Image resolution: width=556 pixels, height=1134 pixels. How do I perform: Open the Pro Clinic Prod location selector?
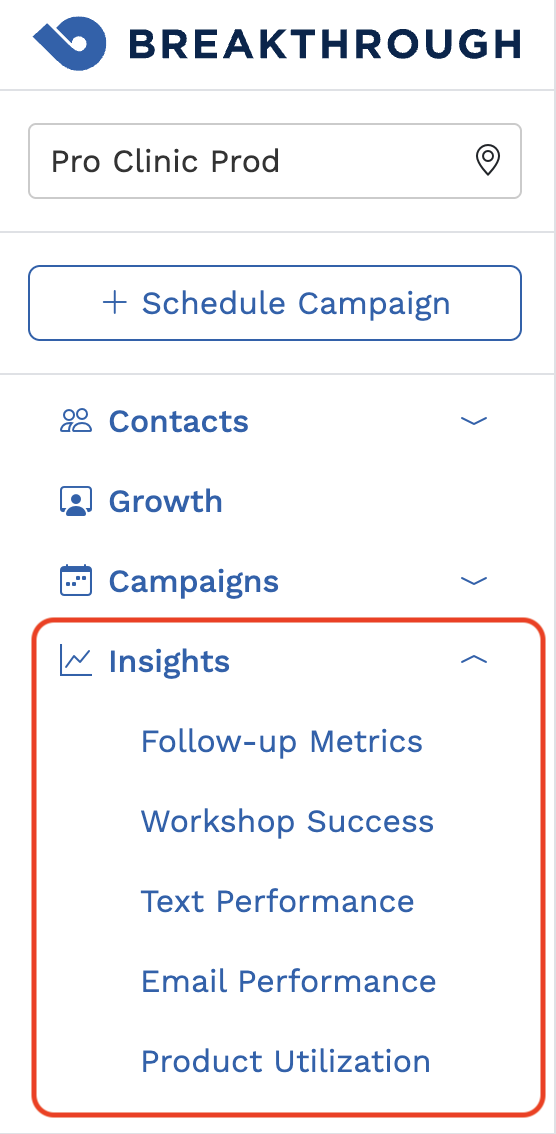coord(275,161)
